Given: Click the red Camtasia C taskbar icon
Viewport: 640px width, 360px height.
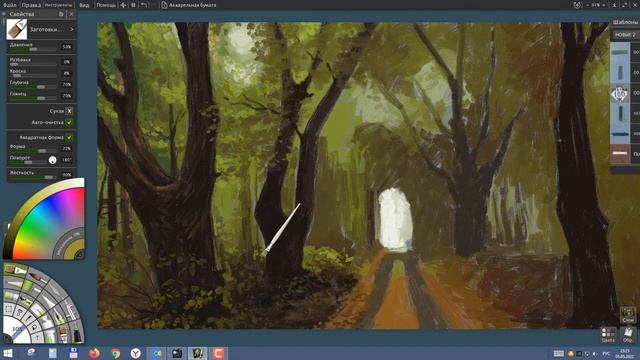Looking at the screenshot, I should [218, 353].
